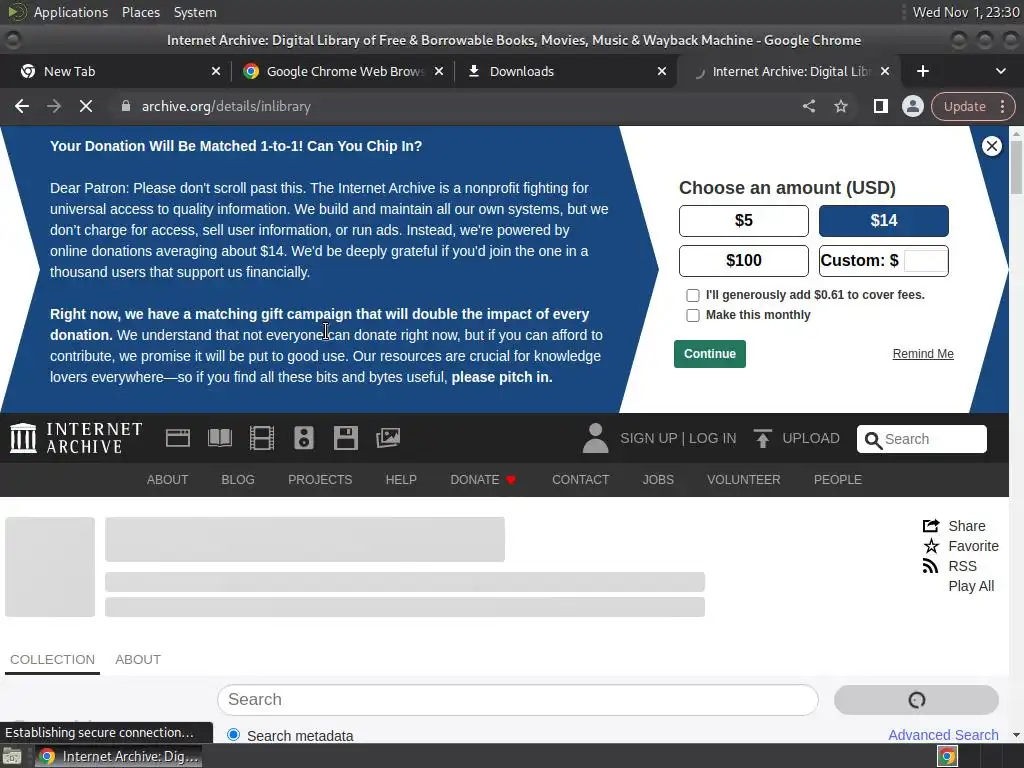Open the Images icon
Image resolution: width=1024 pixels, height=768 pixels.
point(388,438)
